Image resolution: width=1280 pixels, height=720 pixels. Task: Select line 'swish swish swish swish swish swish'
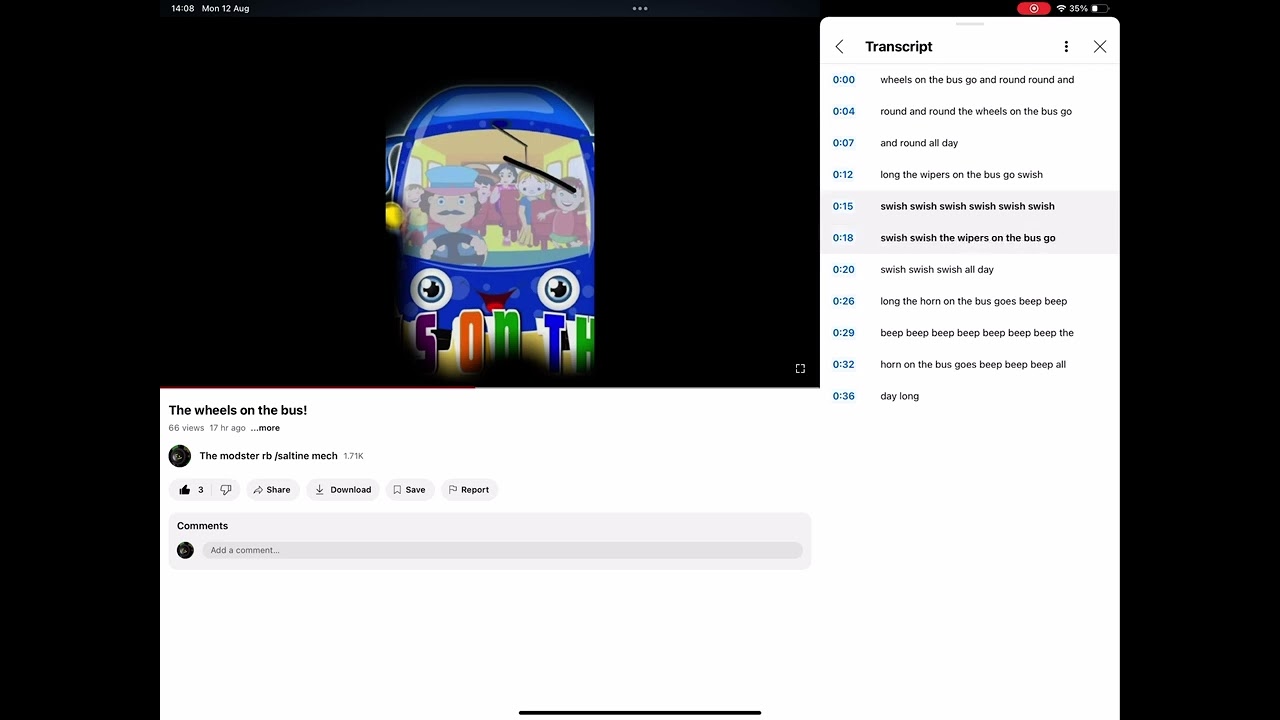(x=967, y=206)
